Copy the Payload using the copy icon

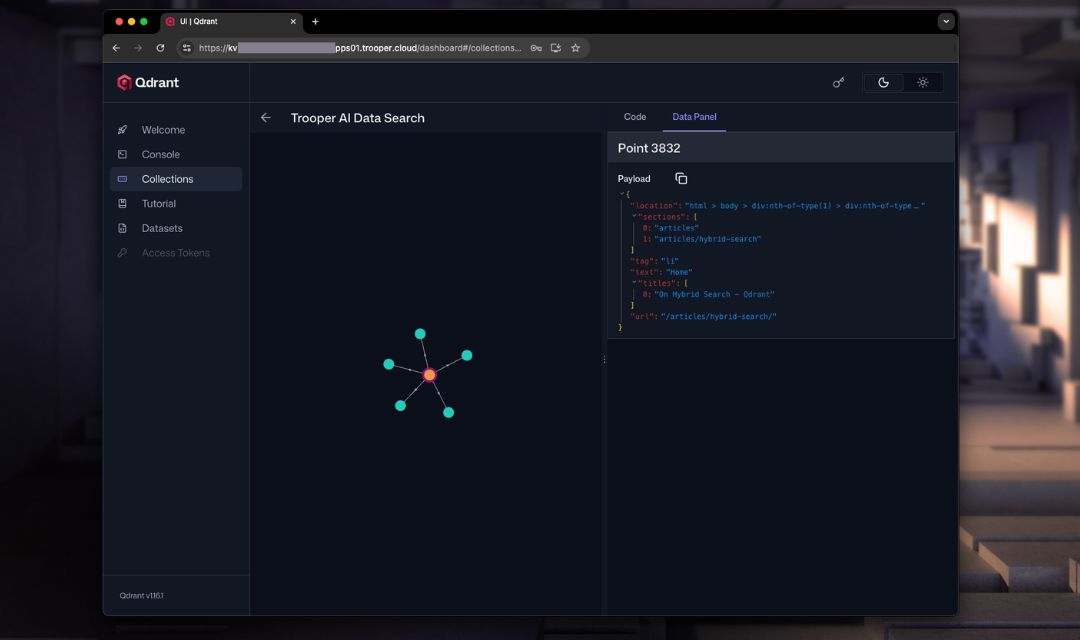pyautogui.click(x=681, y=178)
